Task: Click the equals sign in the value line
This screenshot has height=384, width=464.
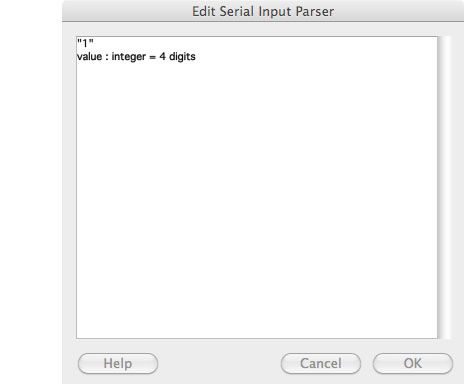Action: coord(152,57)
